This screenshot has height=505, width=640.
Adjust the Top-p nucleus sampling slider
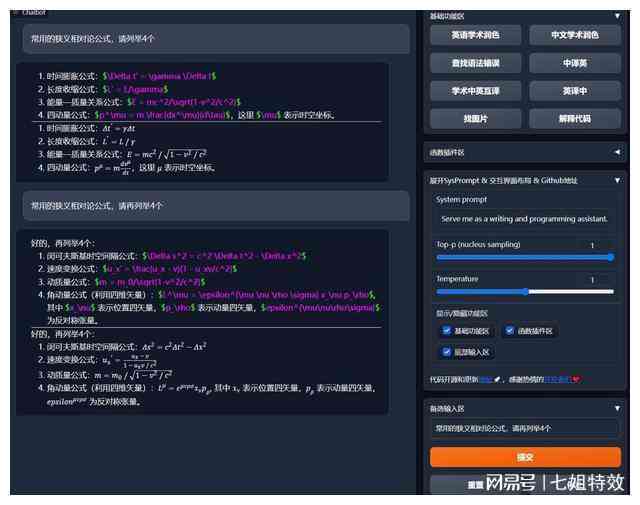525,257
